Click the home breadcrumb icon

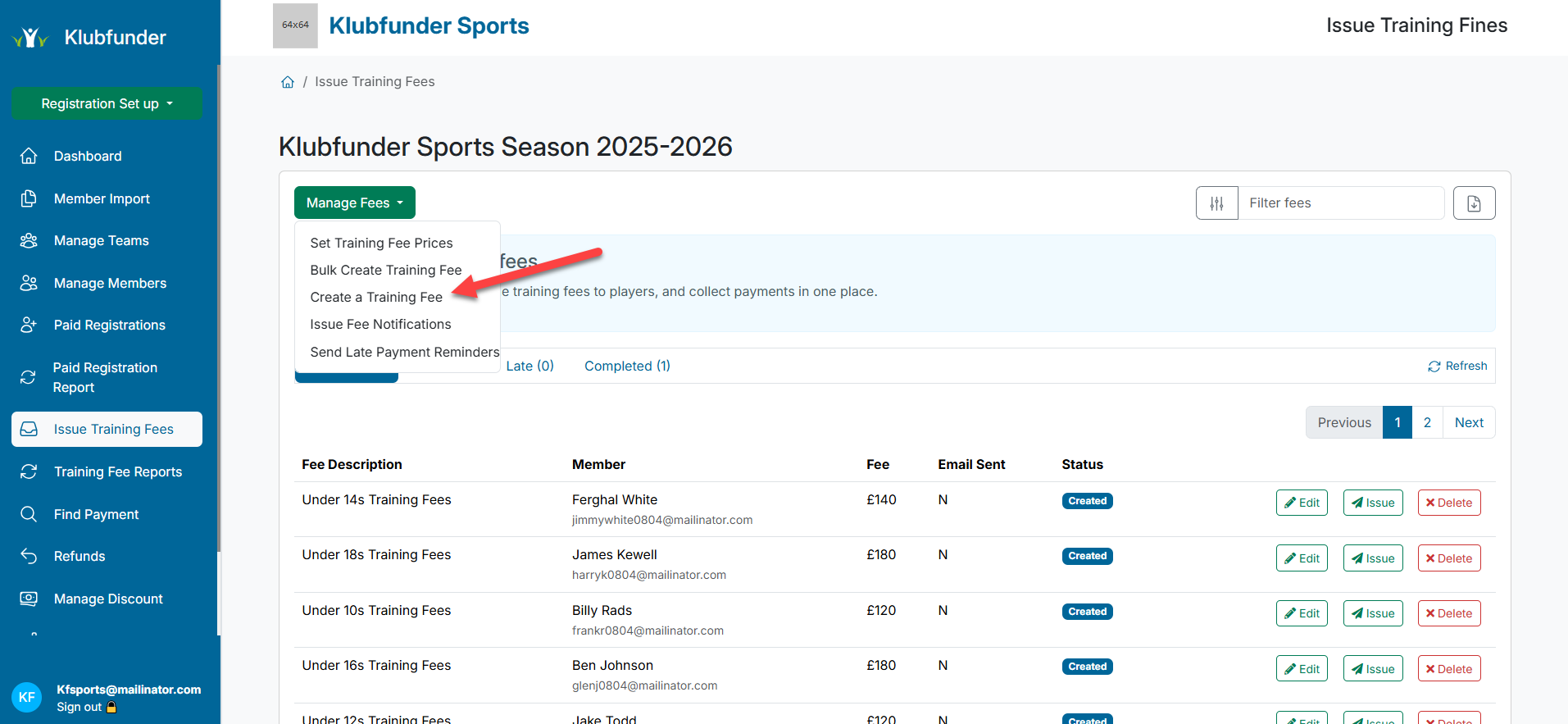click(288, 82)
